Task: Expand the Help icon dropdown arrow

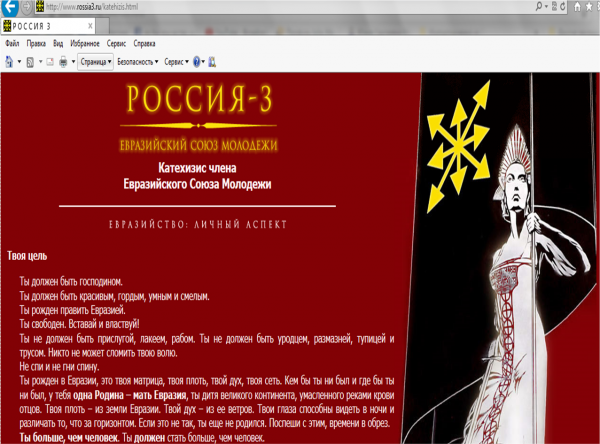Action: [203, 62]
